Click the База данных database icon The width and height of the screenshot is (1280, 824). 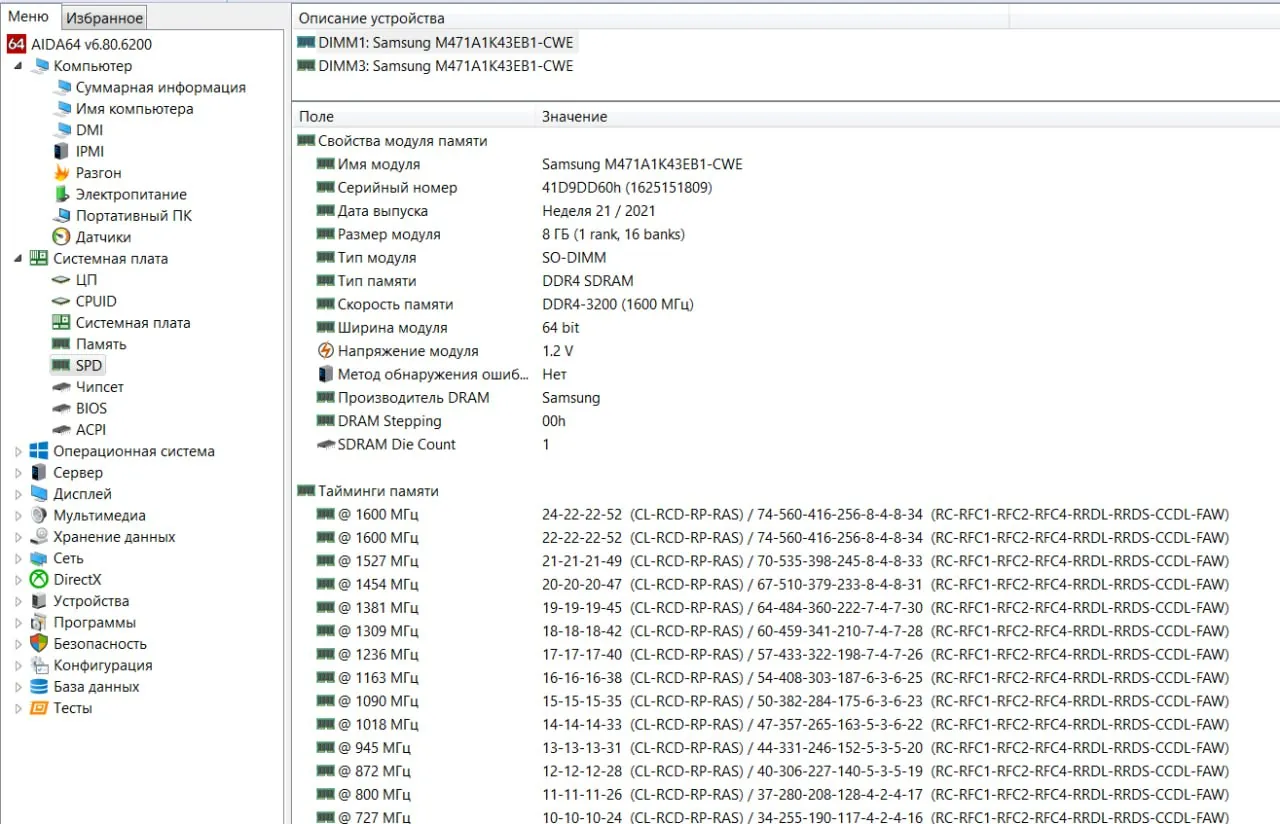[x=39, y=687]
